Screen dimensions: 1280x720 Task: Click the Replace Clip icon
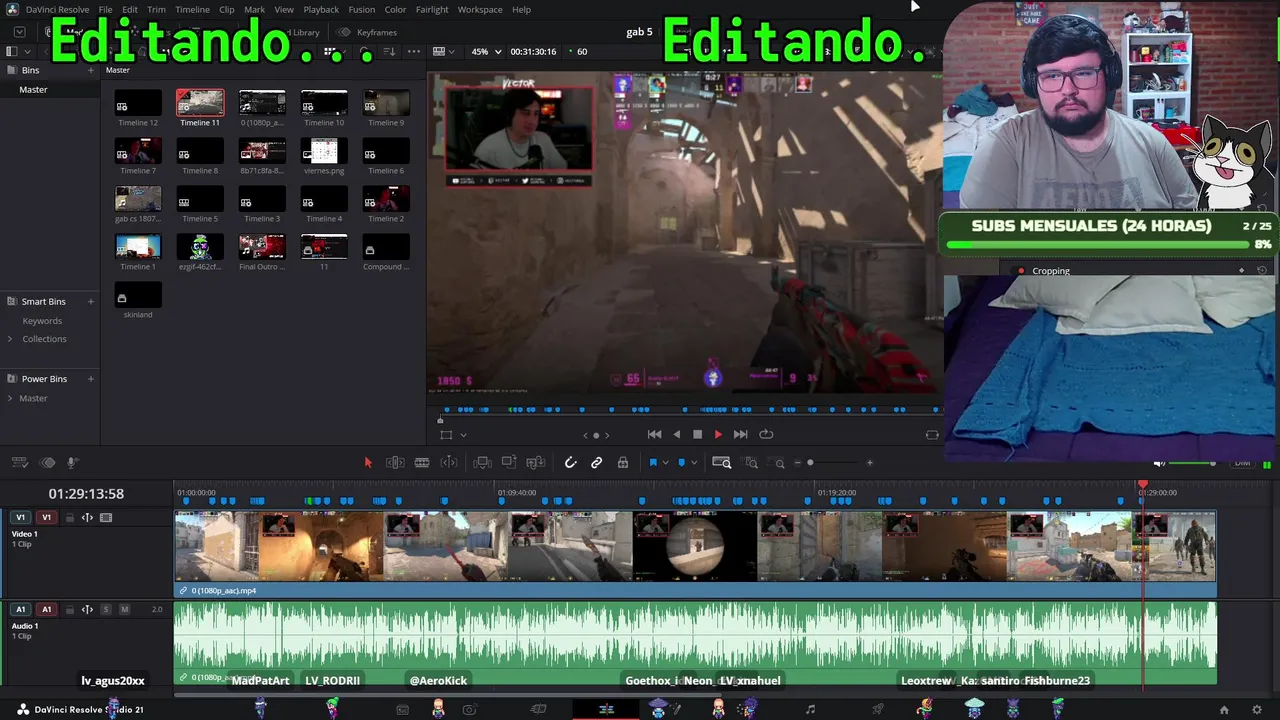point(536,462)
